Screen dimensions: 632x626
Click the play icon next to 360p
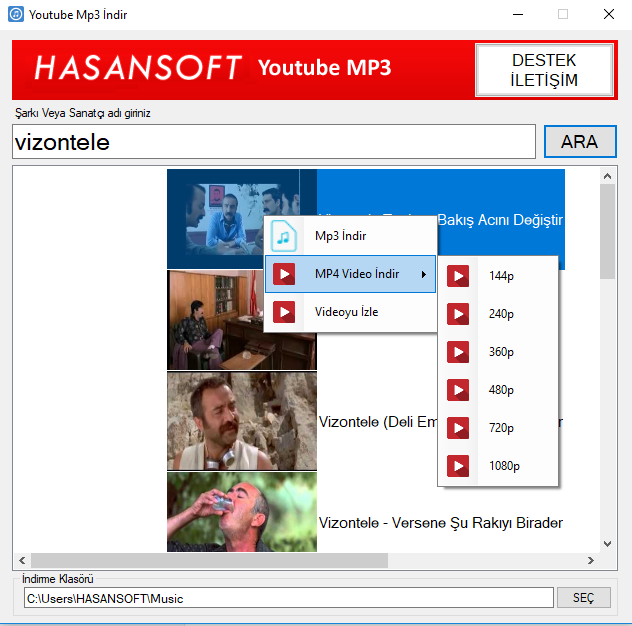(x=458, y=352)
